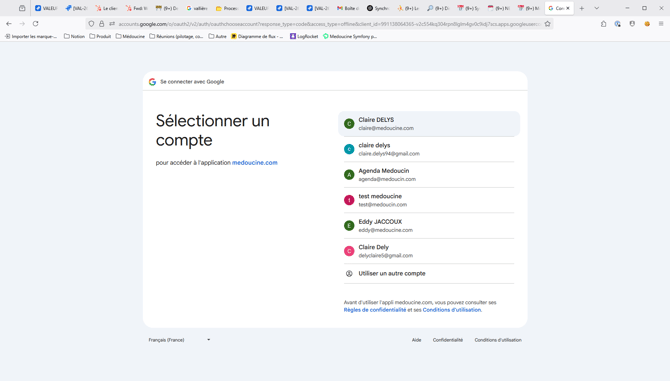The image size is (670, 381).
Task: Close the current Google sign-in tab
Action: pos(568,8)
